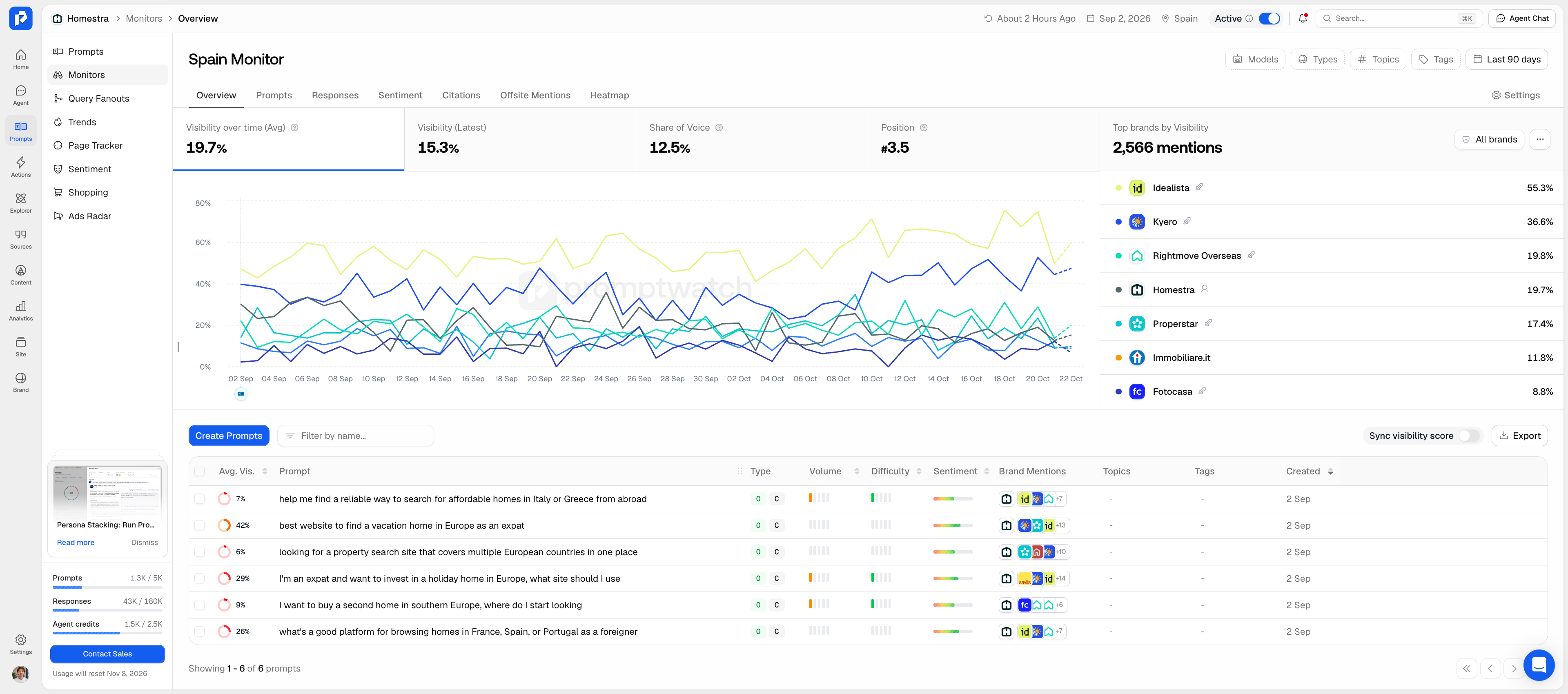
Task: Sort by the Created column arrow
Action: pos(1330,472)
